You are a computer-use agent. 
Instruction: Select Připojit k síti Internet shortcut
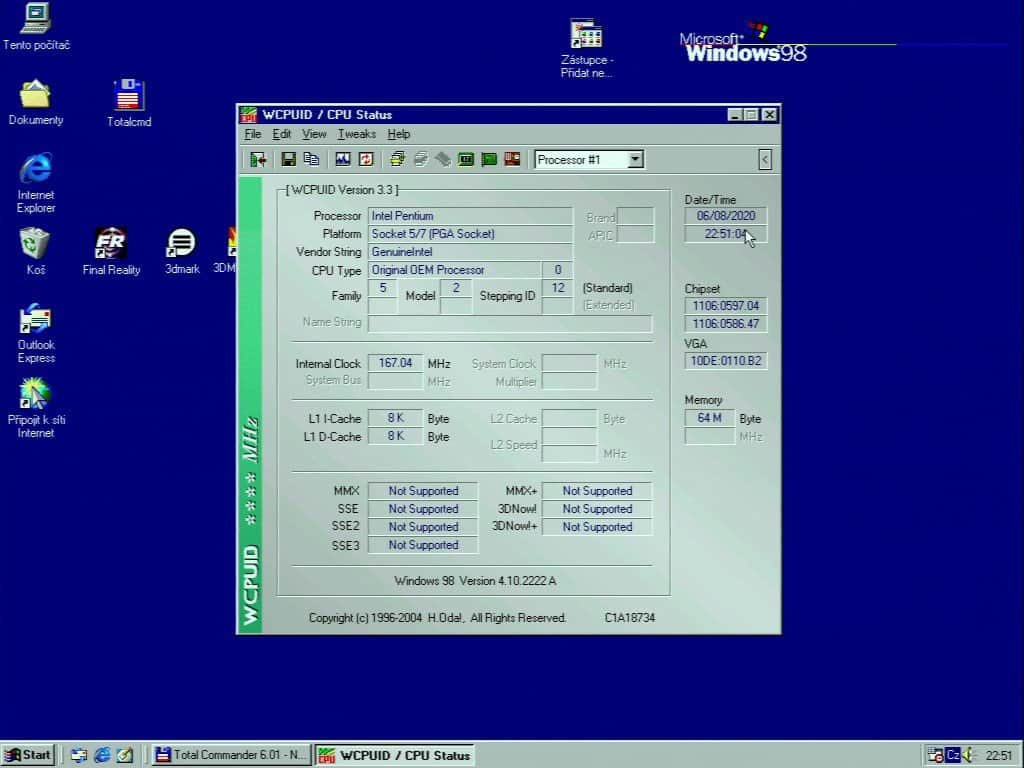pos(36,408)
